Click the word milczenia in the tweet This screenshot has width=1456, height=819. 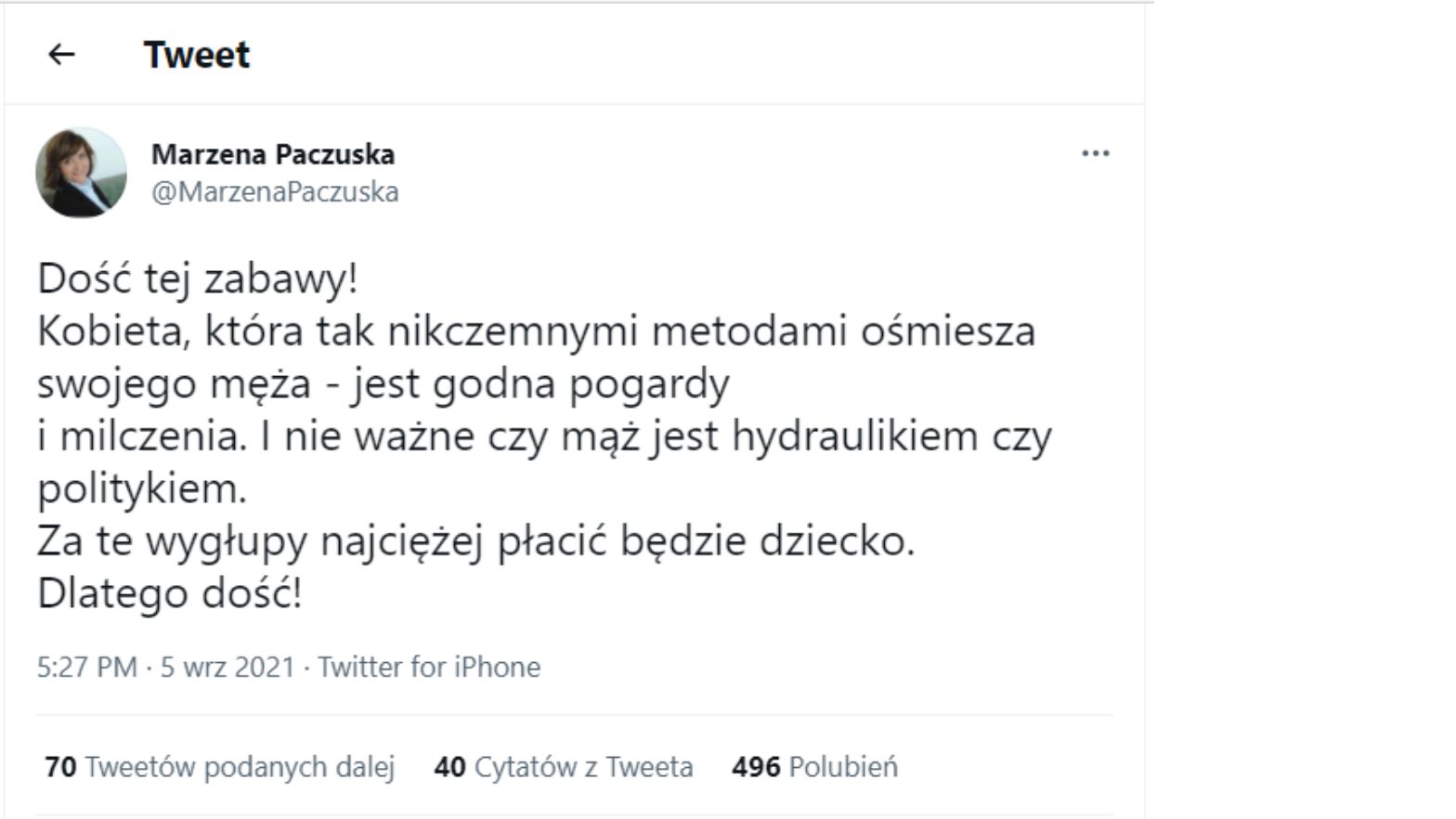coord(152,436)
